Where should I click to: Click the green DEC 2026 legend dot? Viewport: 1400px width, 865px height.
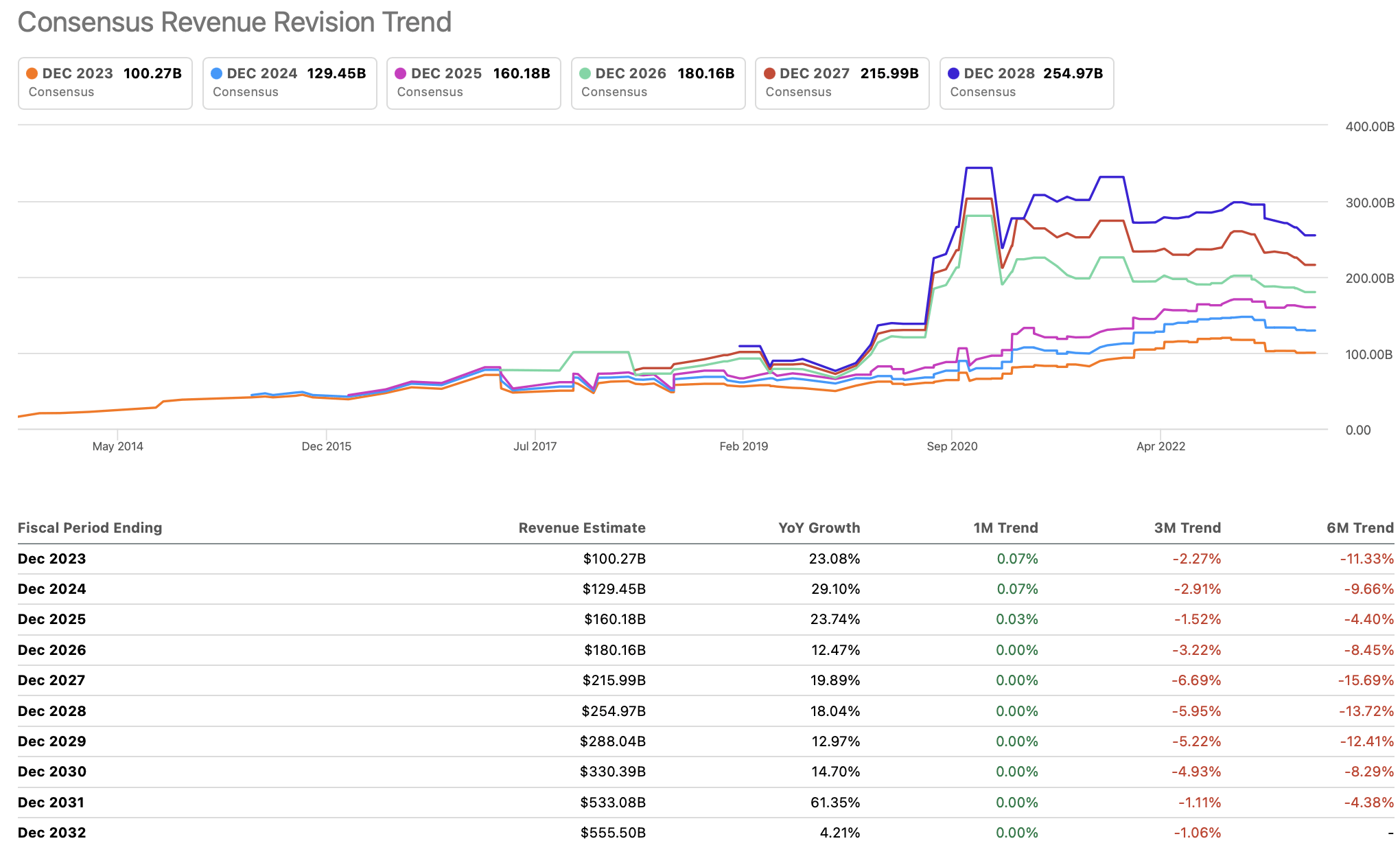coord(585,73)
